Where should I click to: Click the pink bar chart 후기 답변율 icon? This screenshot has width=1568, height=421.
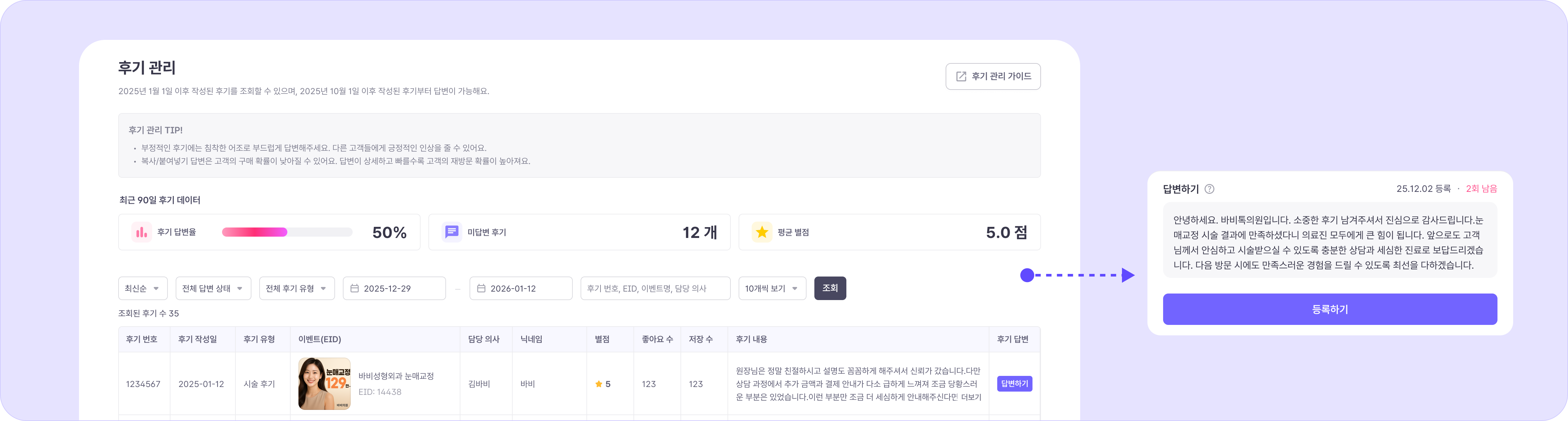(x=142, y=232)
